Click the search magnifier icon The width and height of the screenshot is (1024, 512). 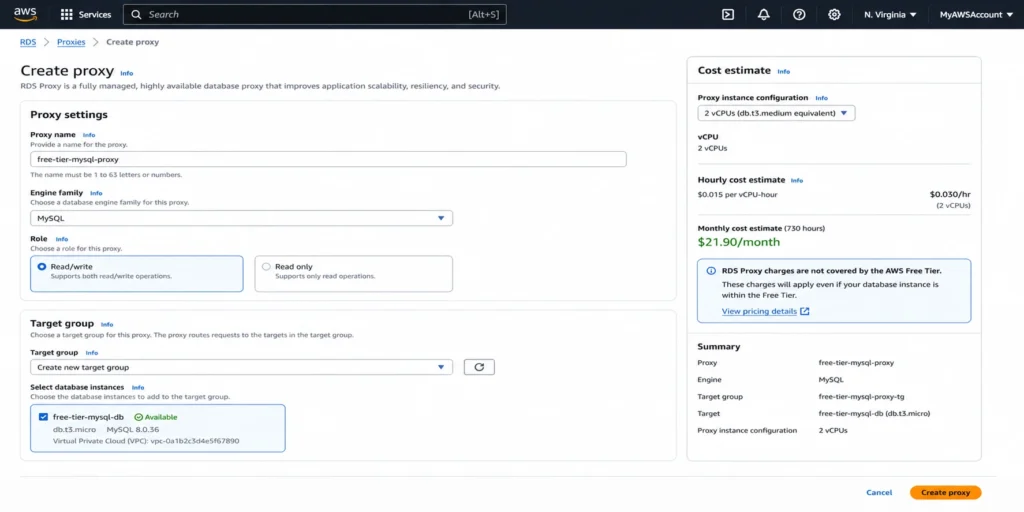pyautogui.click(x=136, y=14)
